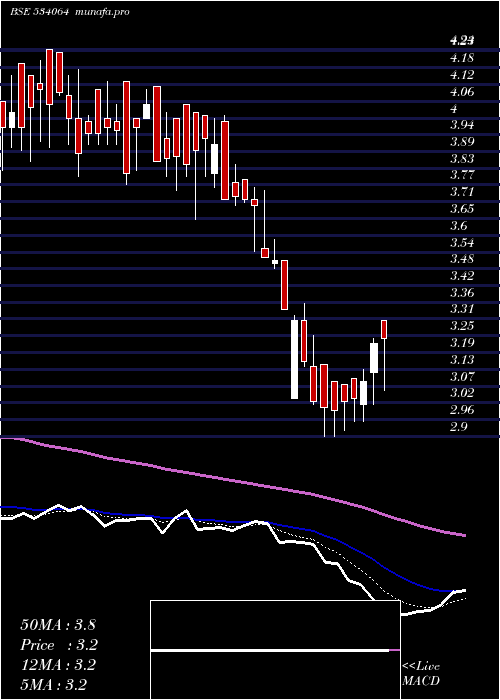Image resolution: width=500 pixels, height=700 pixels.
Task: Select the 3.02 price axis label
Action: (462, 393)
